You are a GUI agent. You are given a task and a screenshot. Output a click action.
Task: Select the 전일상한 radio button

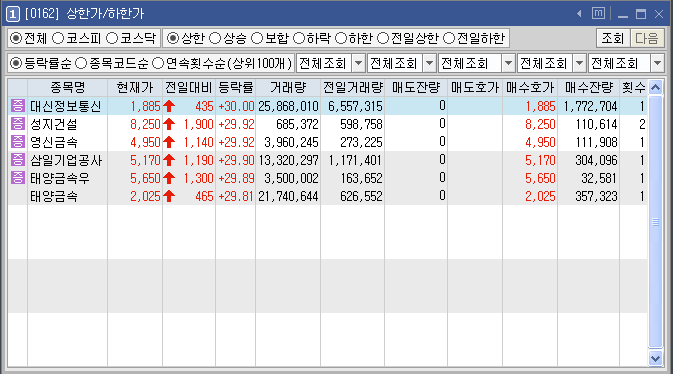pos(383,38)
